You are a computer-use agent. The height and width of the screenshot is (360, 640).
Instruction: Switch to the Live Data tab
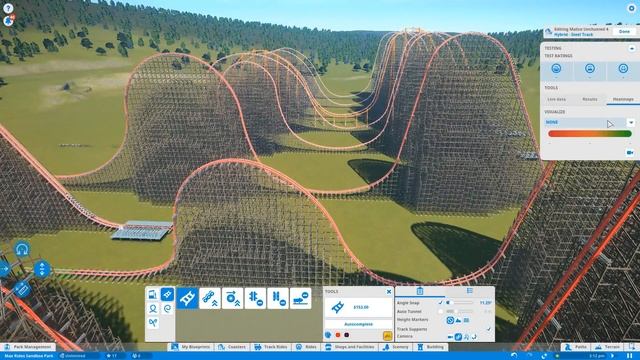pyautogui.click(x=556, y=99)
